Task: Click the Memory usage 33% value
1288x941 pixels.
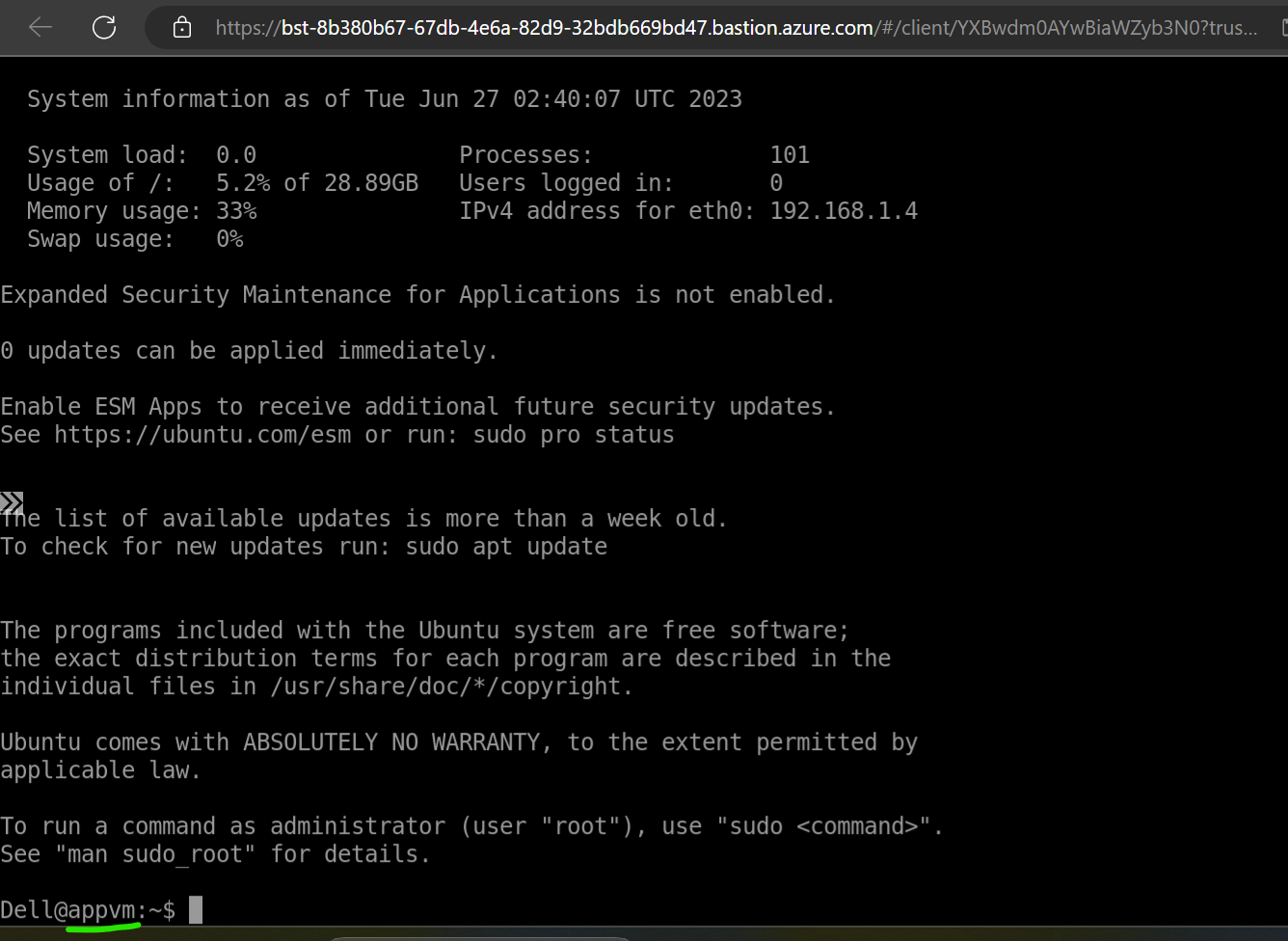Action: 236,211
